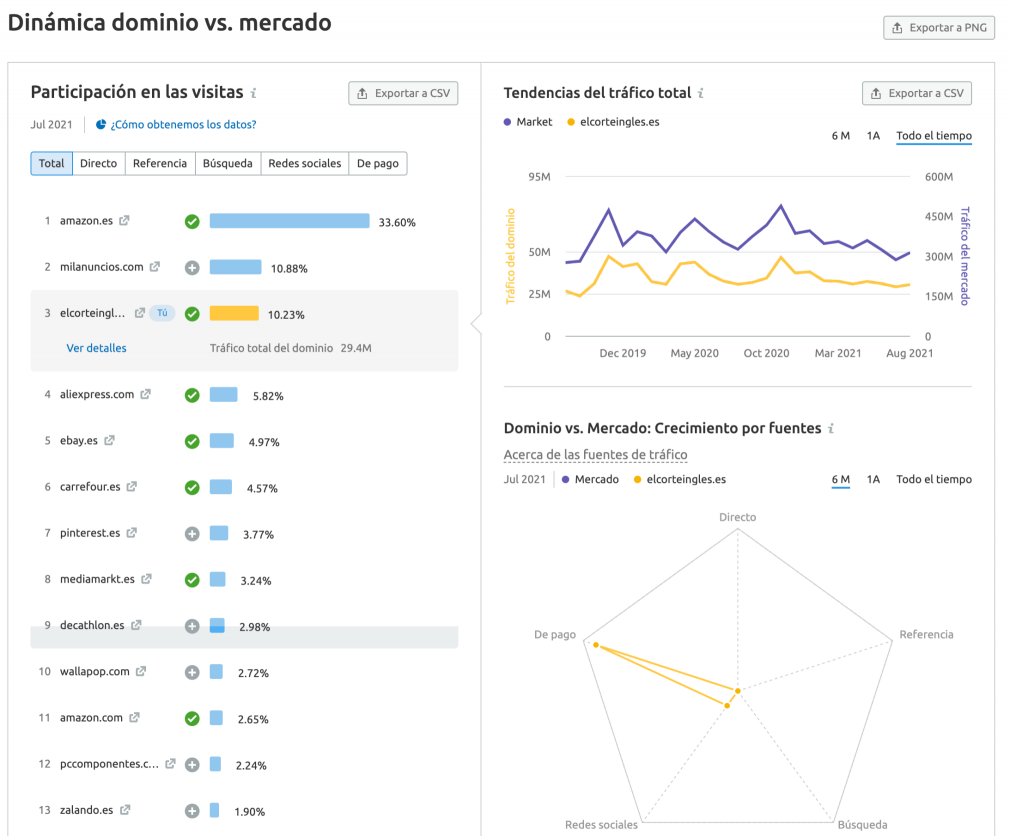Select Todo el tiempo for traffic trends

[934, 136]
